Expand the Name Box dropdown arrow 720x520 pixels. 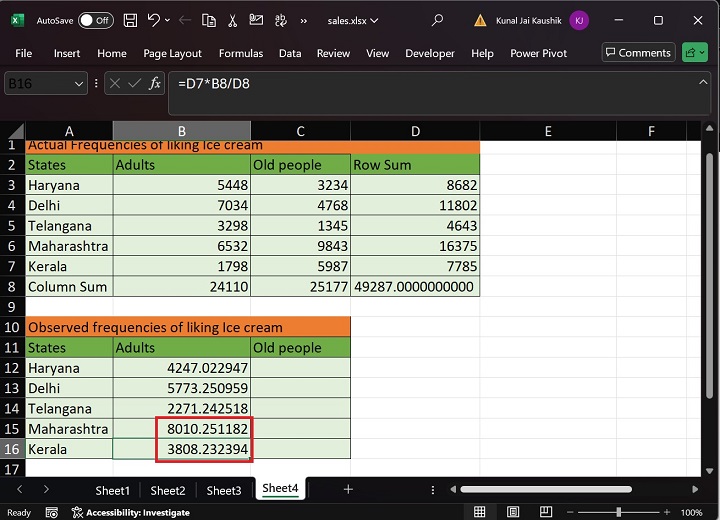coord(79,84)
